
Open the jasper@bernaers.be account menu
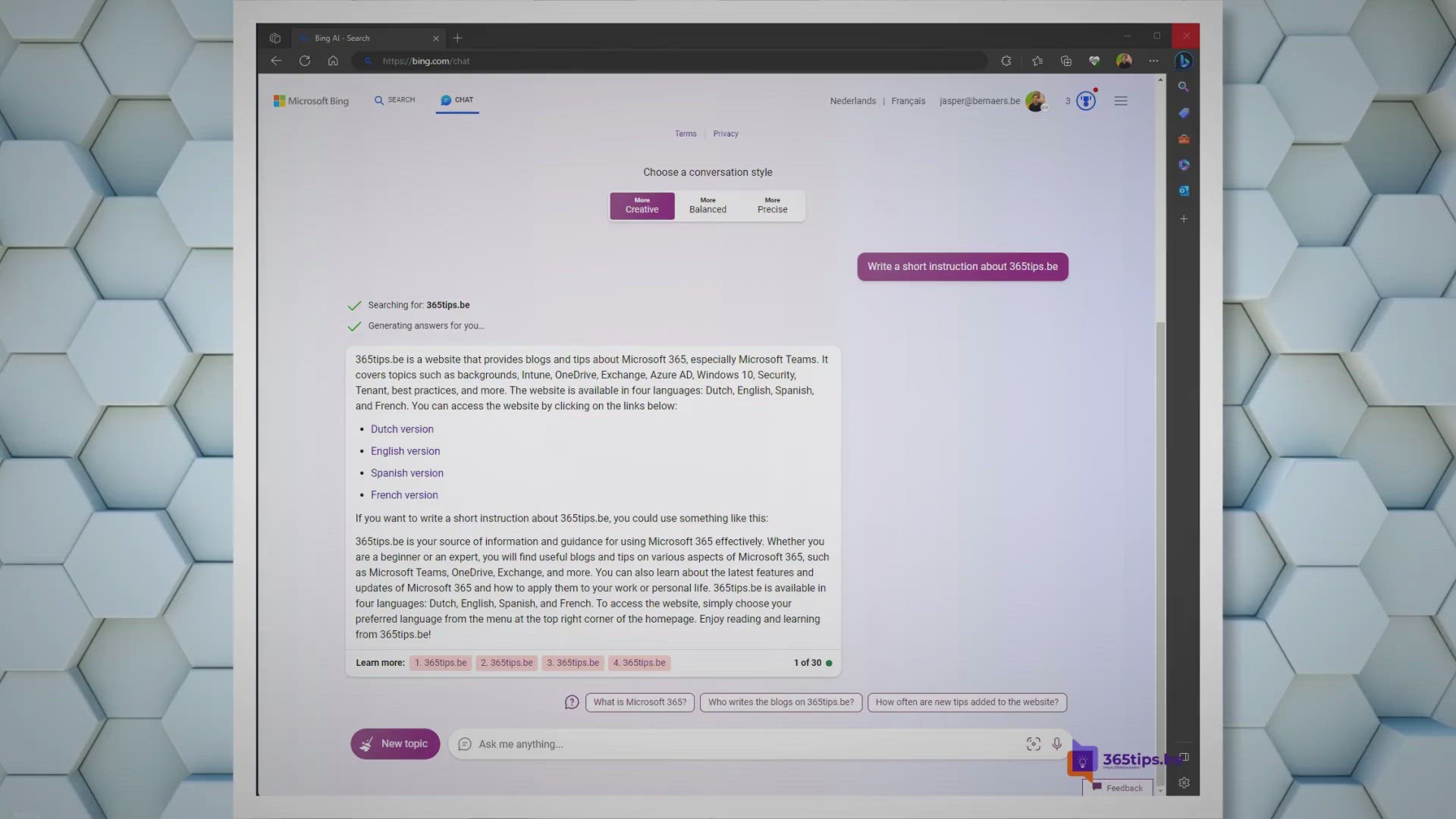pyautogui.click(x=993, y=101)
